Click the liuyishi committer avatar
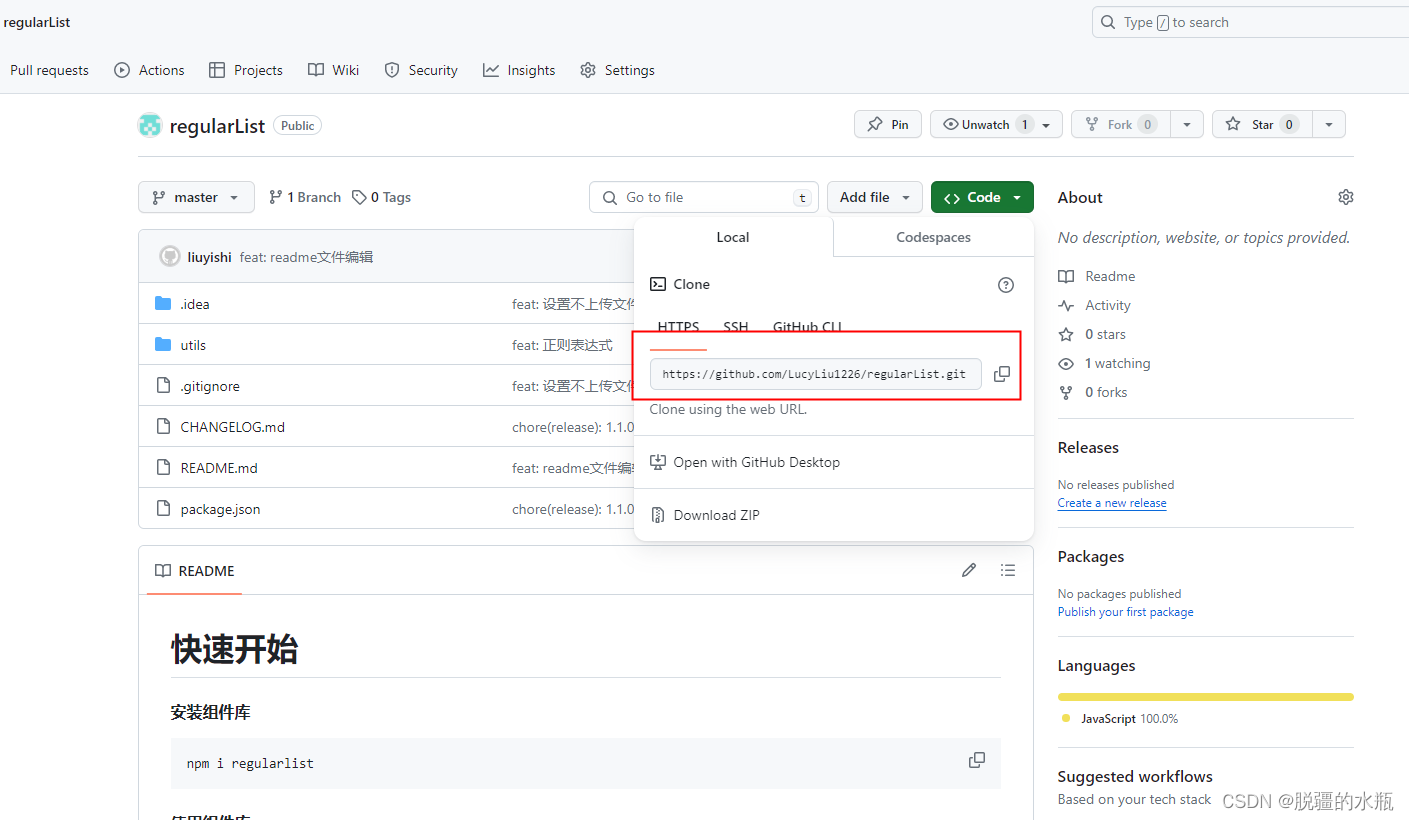 pyautogui.click(x=170, y=256)
